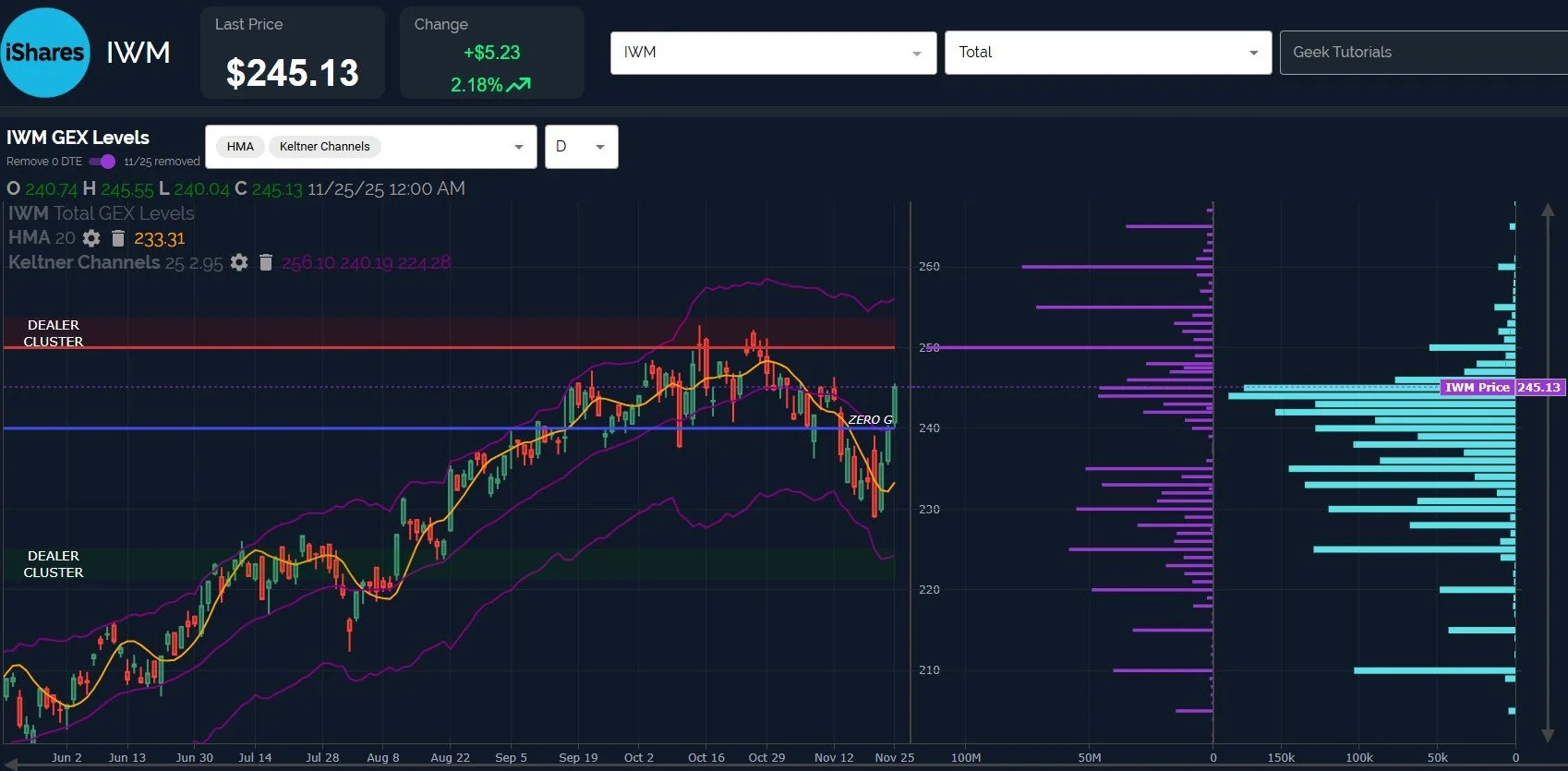The image size is (1568, 771).
Task: Open the Total GEX type dropdown
Action: [x=1108, y=53]
